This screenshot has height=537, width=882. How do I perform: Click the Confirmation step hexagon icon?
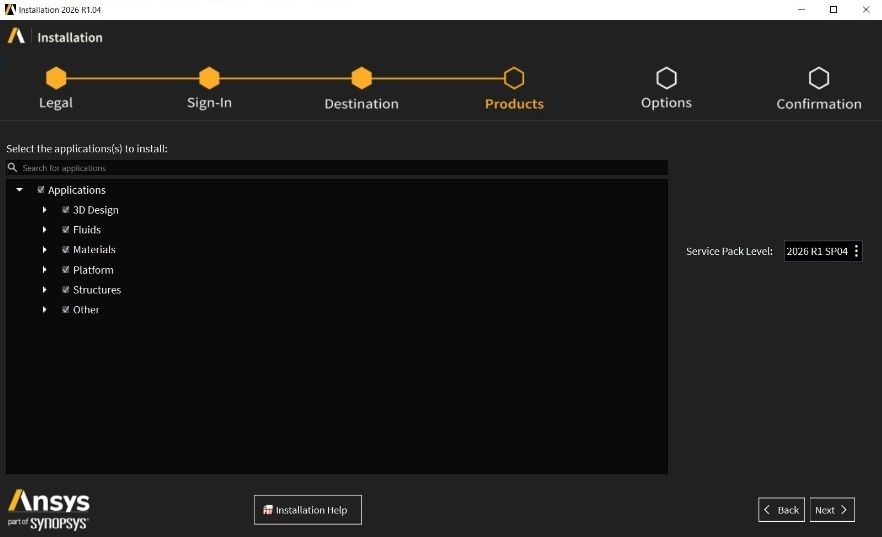pos(819,78)
